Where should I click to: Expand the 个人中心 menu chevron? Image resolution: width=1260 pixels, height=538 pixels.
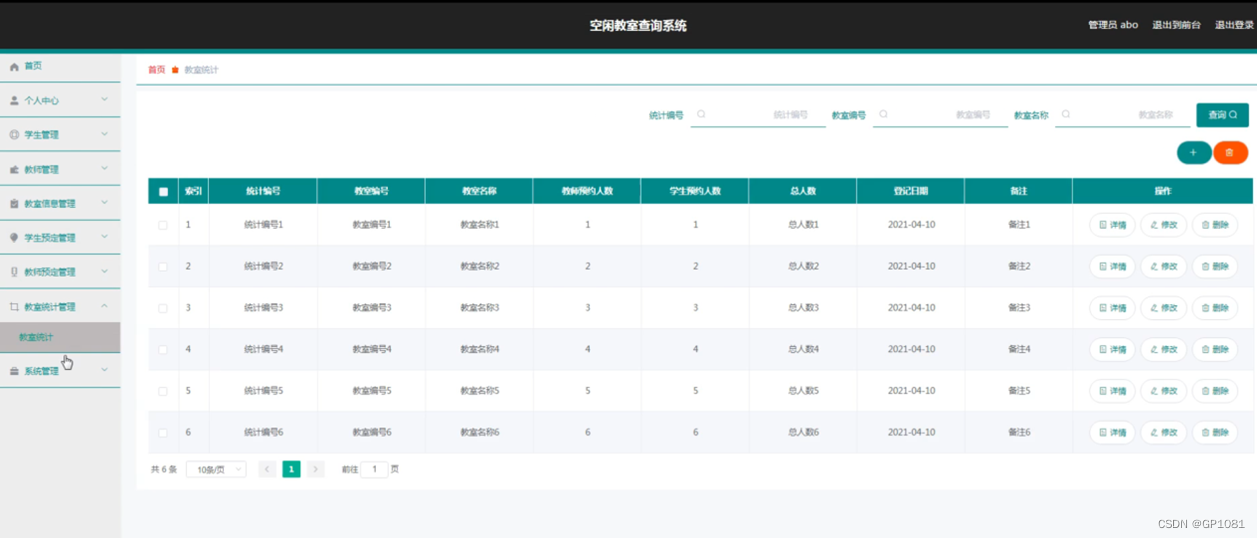(x=105, y=100)
